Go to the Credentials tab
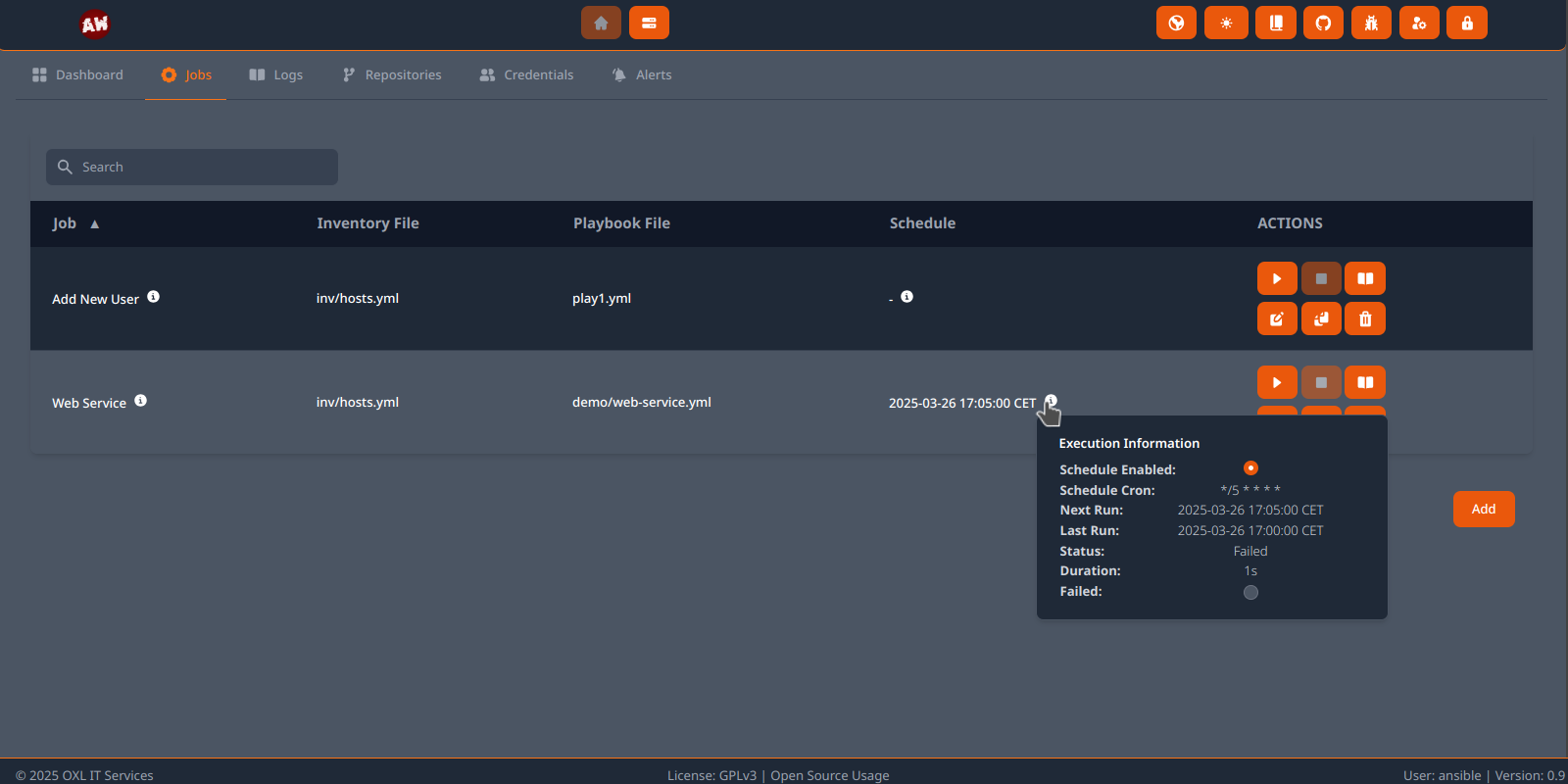This screenshot has height=784, width=1568. point(526,75)
